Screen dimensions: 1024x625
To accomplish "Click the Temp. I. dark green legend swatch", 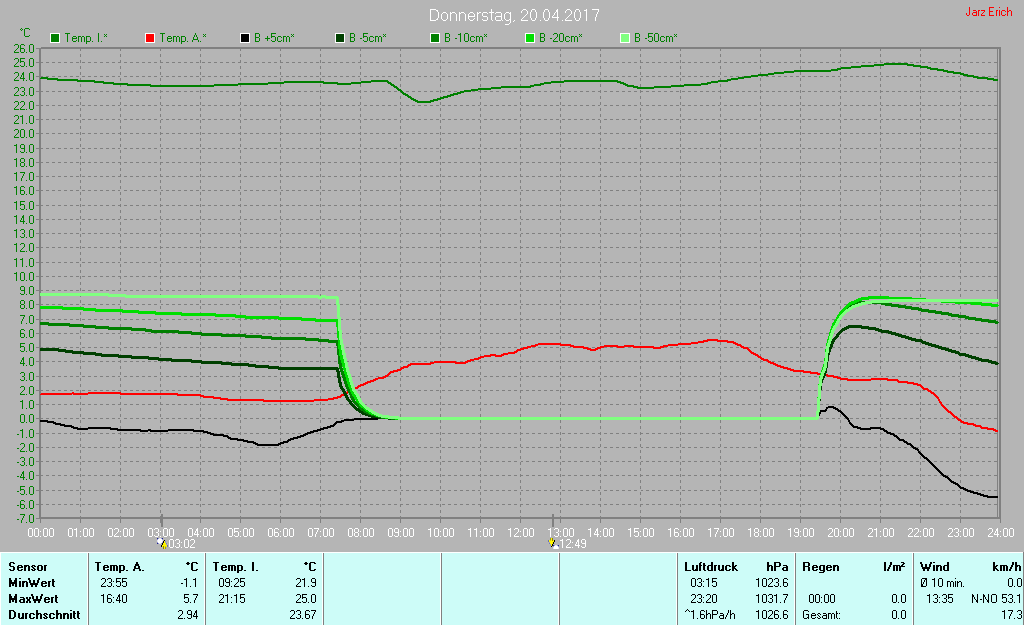I will 55,39.
